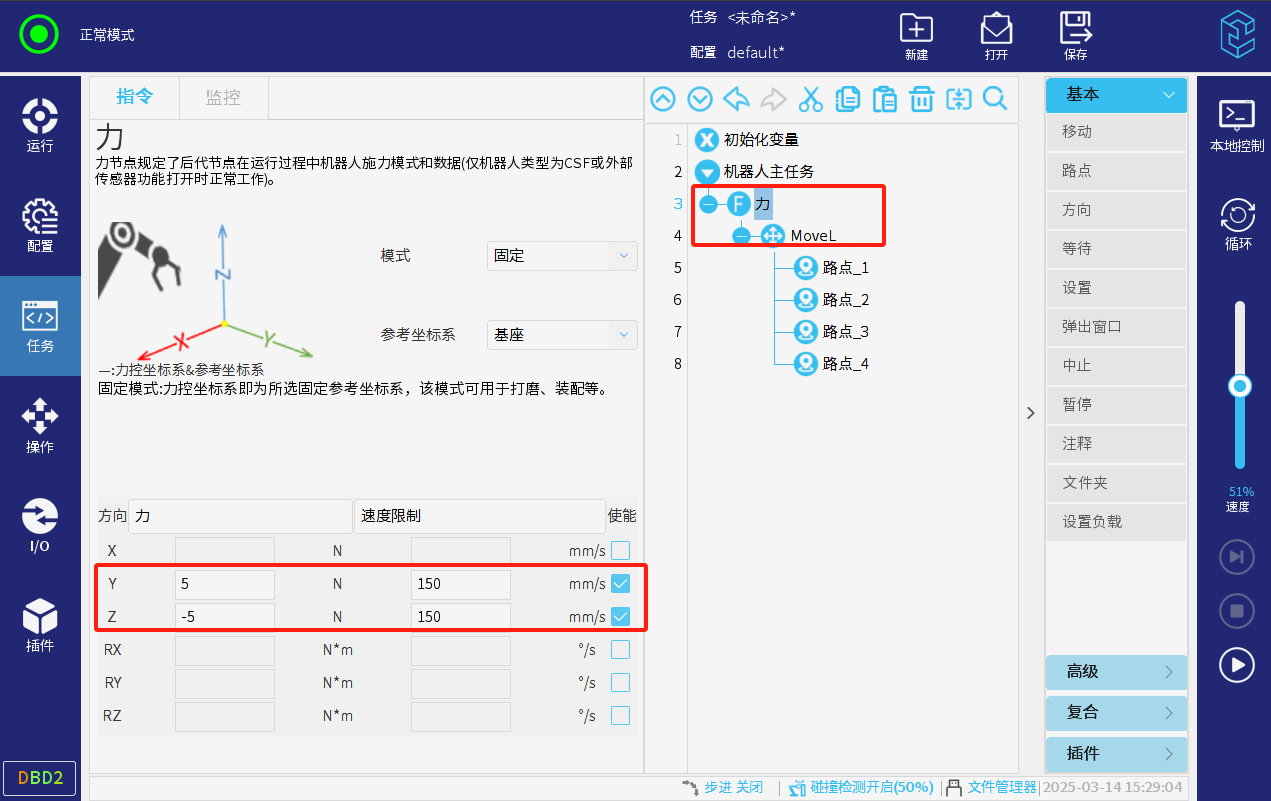
Task: Click the 保存 save icon
Action: pos(1075,37)
